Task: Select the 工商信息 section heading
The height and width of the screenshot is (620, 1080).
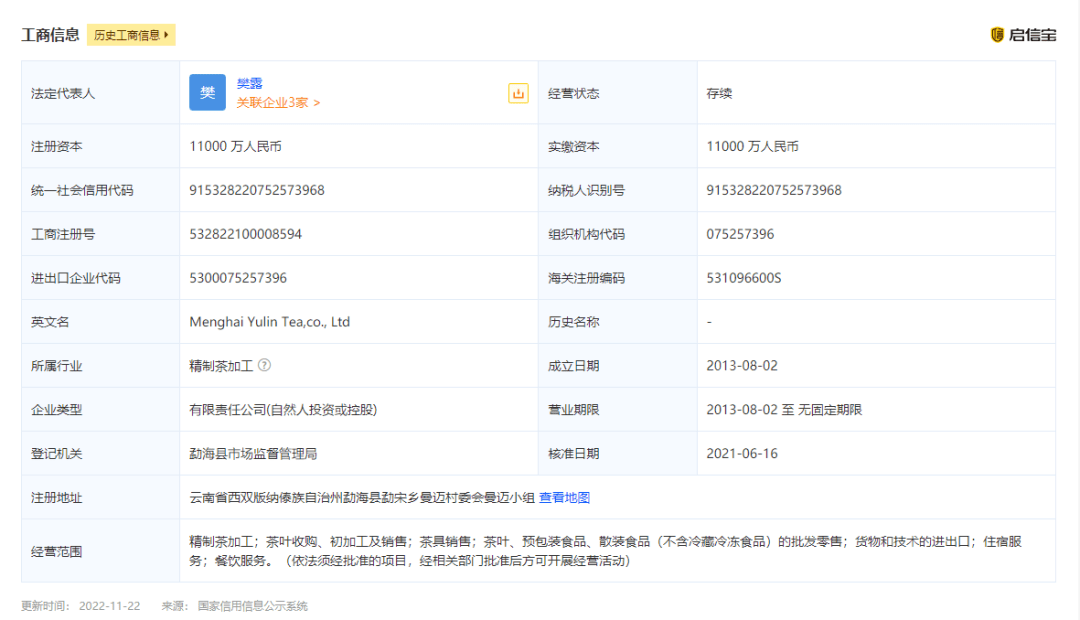Action: (x=50, y=35)
